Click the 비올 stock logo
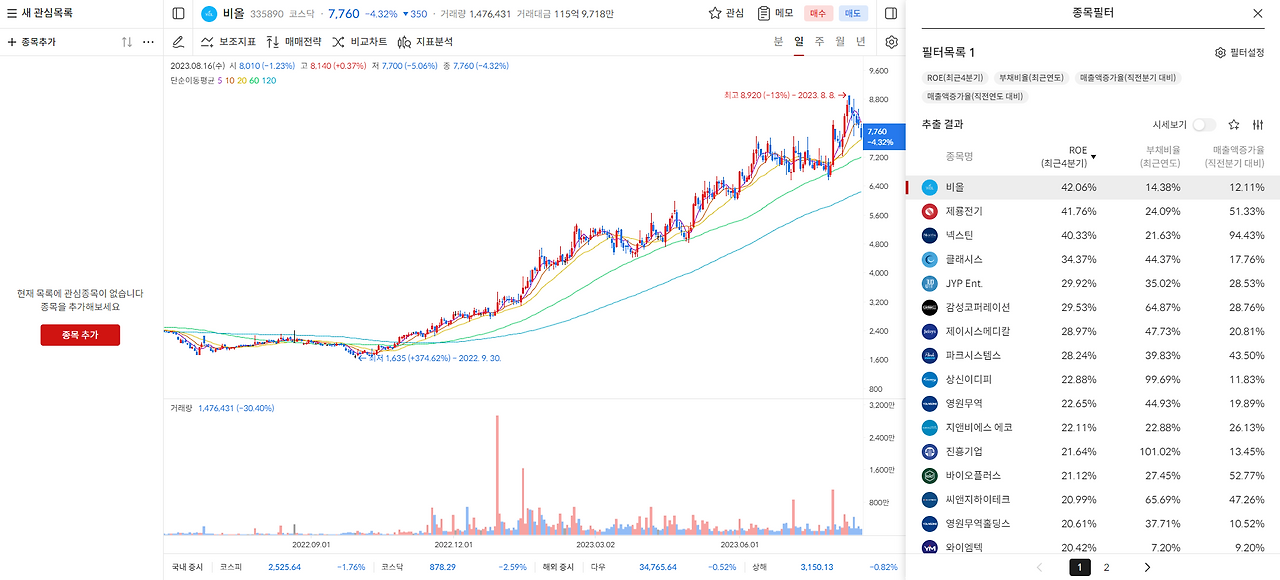The width and height of the screenshot is (1280, 580). click(209, 14)
